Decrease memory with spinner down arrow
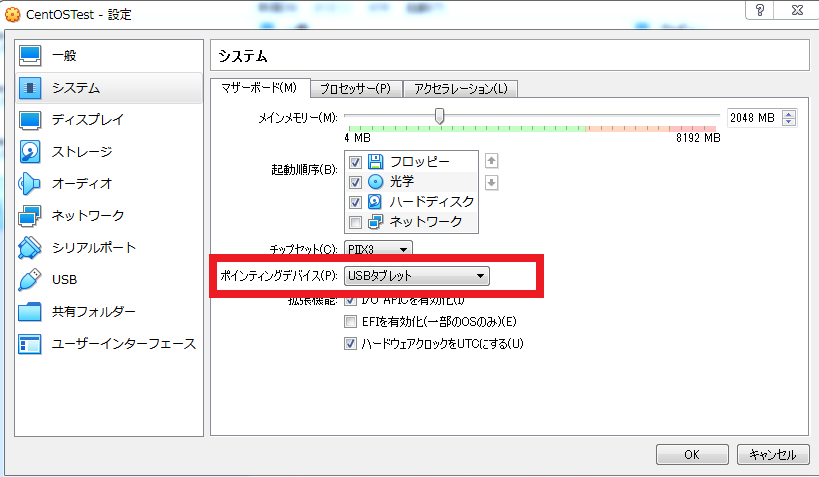Image resolution: width=819 pixels, height=477 pixels. tap(789, 122)
